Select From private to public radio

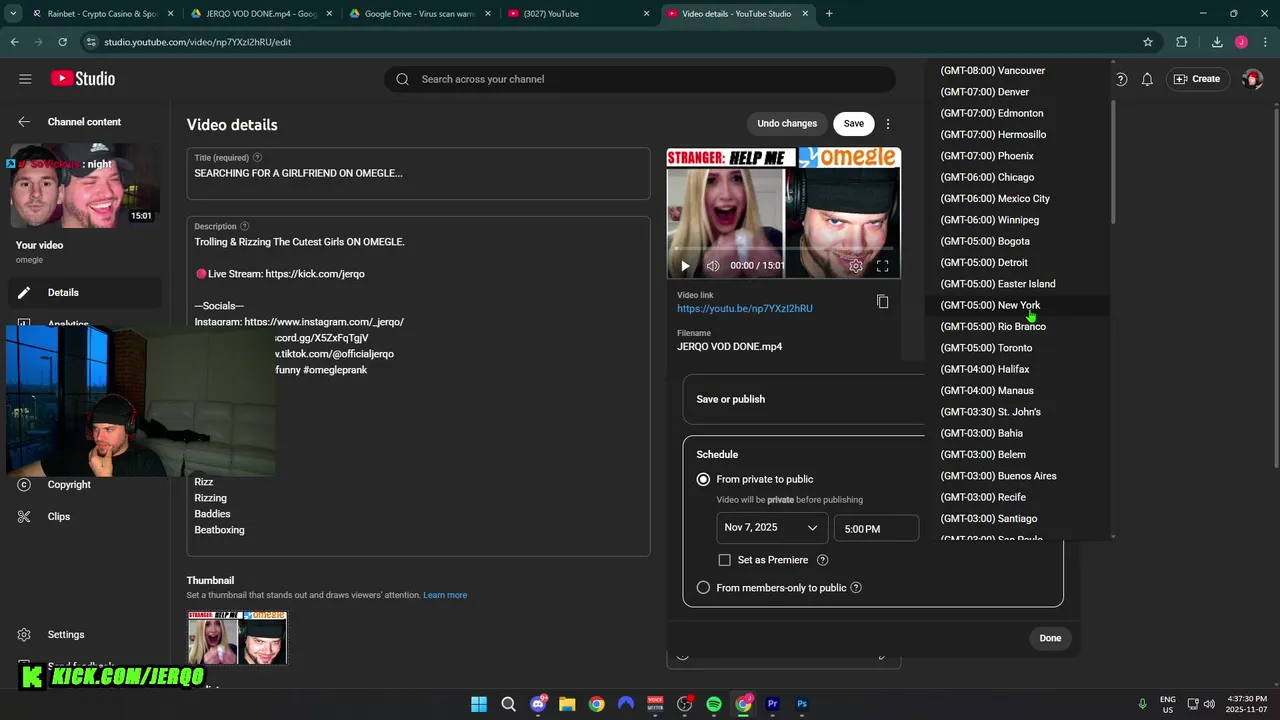[x=703, y=480]
